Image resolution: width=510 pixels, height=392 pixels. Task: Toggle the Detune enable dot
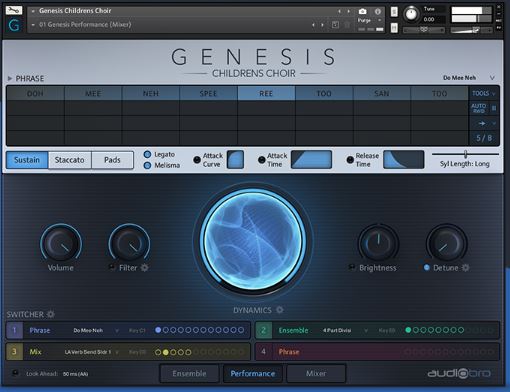point(427,267)
